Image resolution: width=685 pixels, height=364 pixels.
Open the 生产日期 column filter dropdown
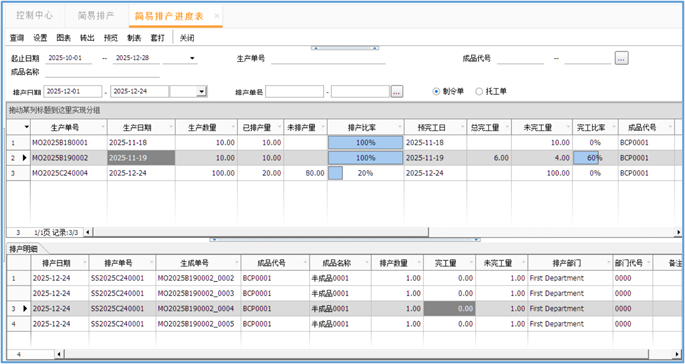[171, 127]
